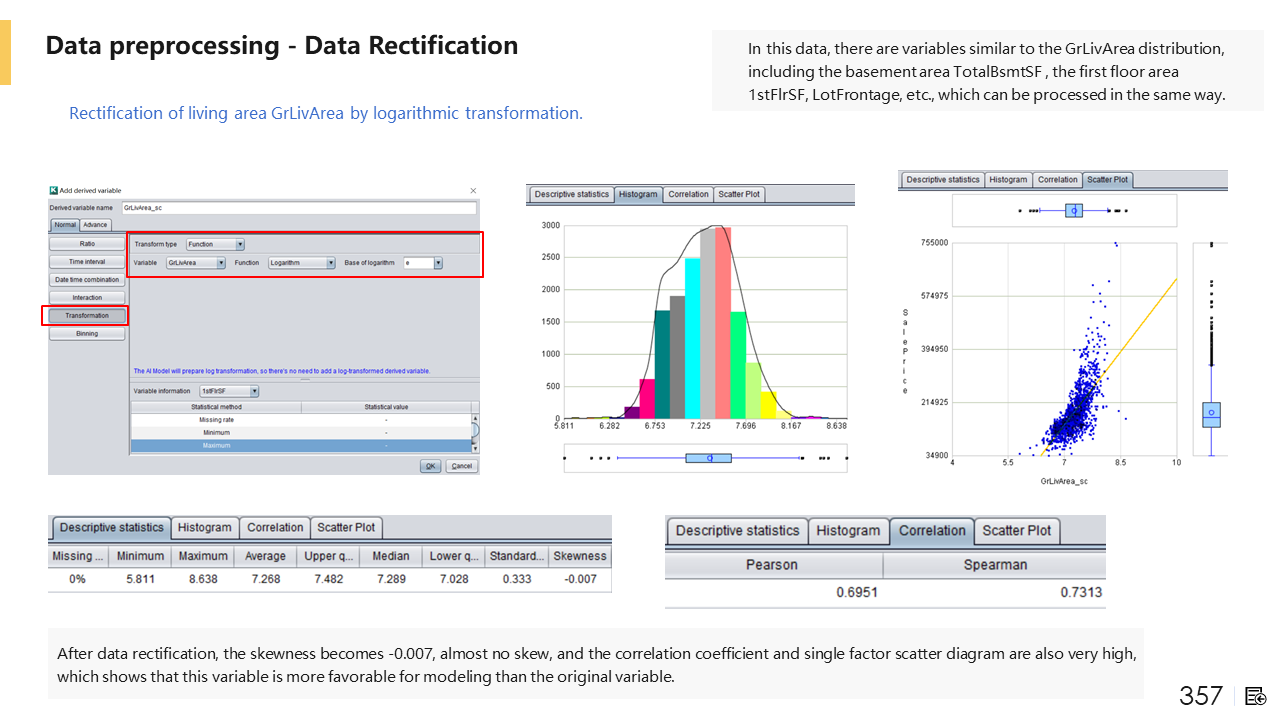The image size is (1280, 720).
Task: Click the K logo in dialog title bar
Action: point(54,190)
